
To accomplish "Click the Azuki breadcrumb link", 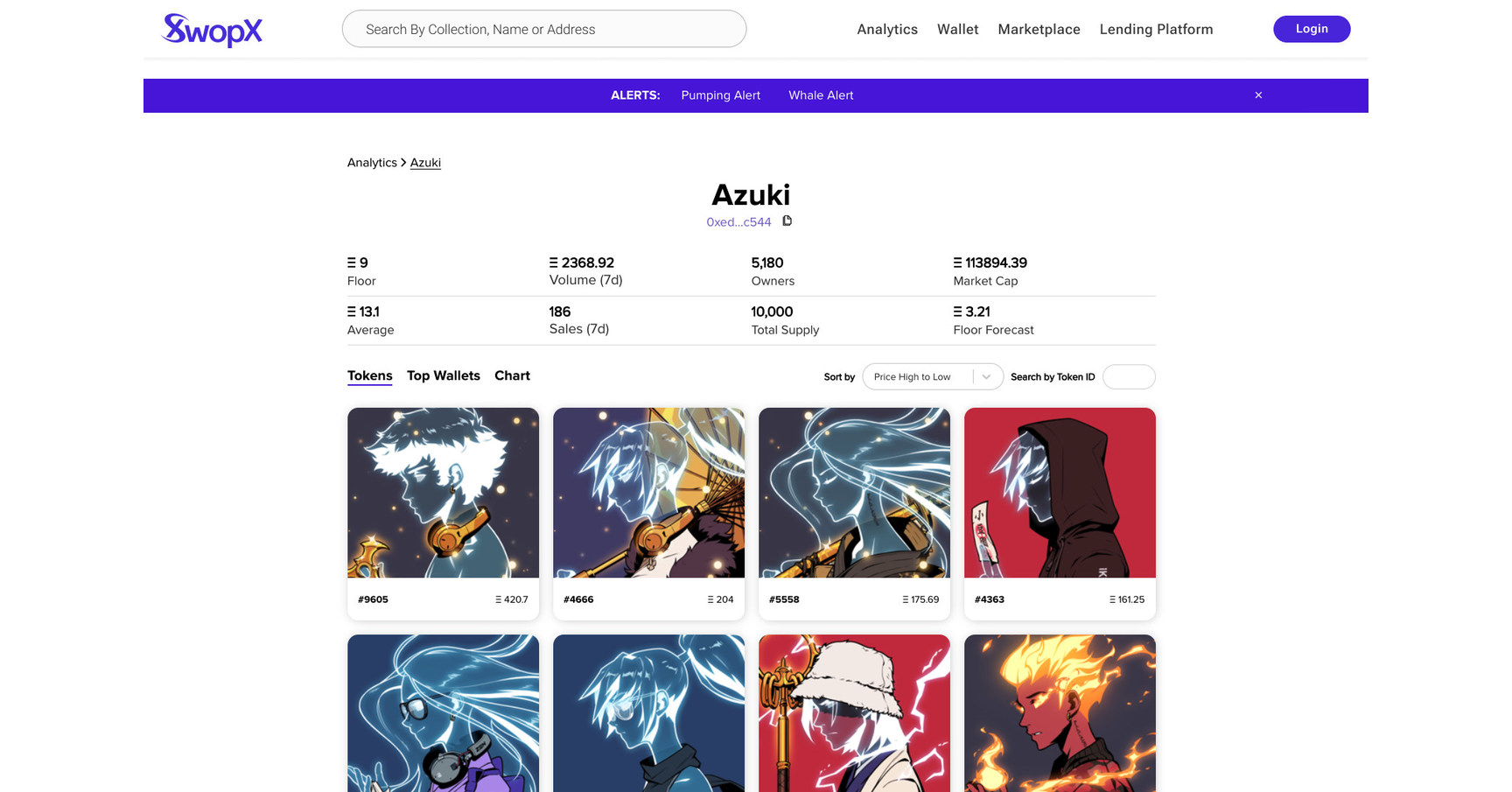I will coord(425,163).
